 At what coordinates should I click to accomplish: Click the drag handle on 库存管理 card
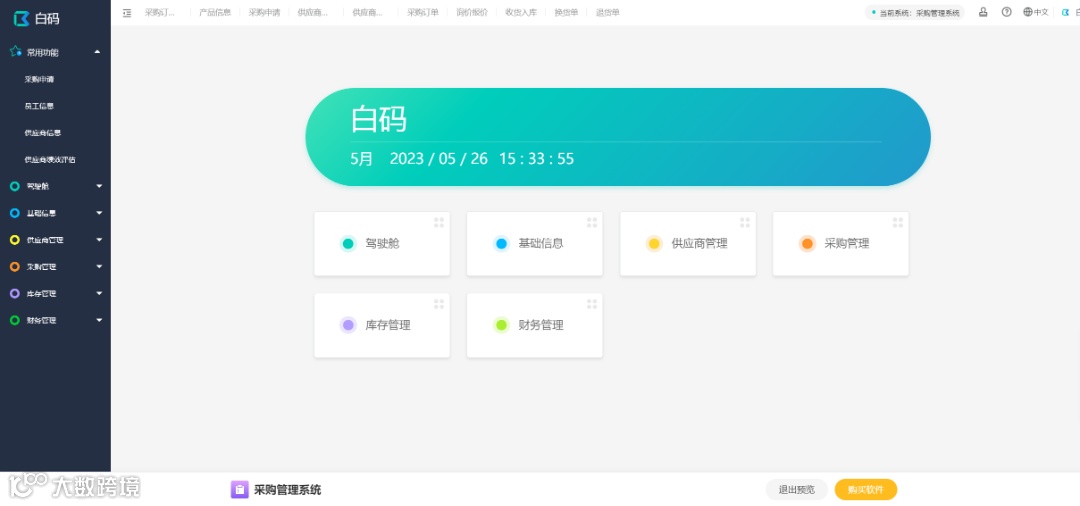coord(439,304)
